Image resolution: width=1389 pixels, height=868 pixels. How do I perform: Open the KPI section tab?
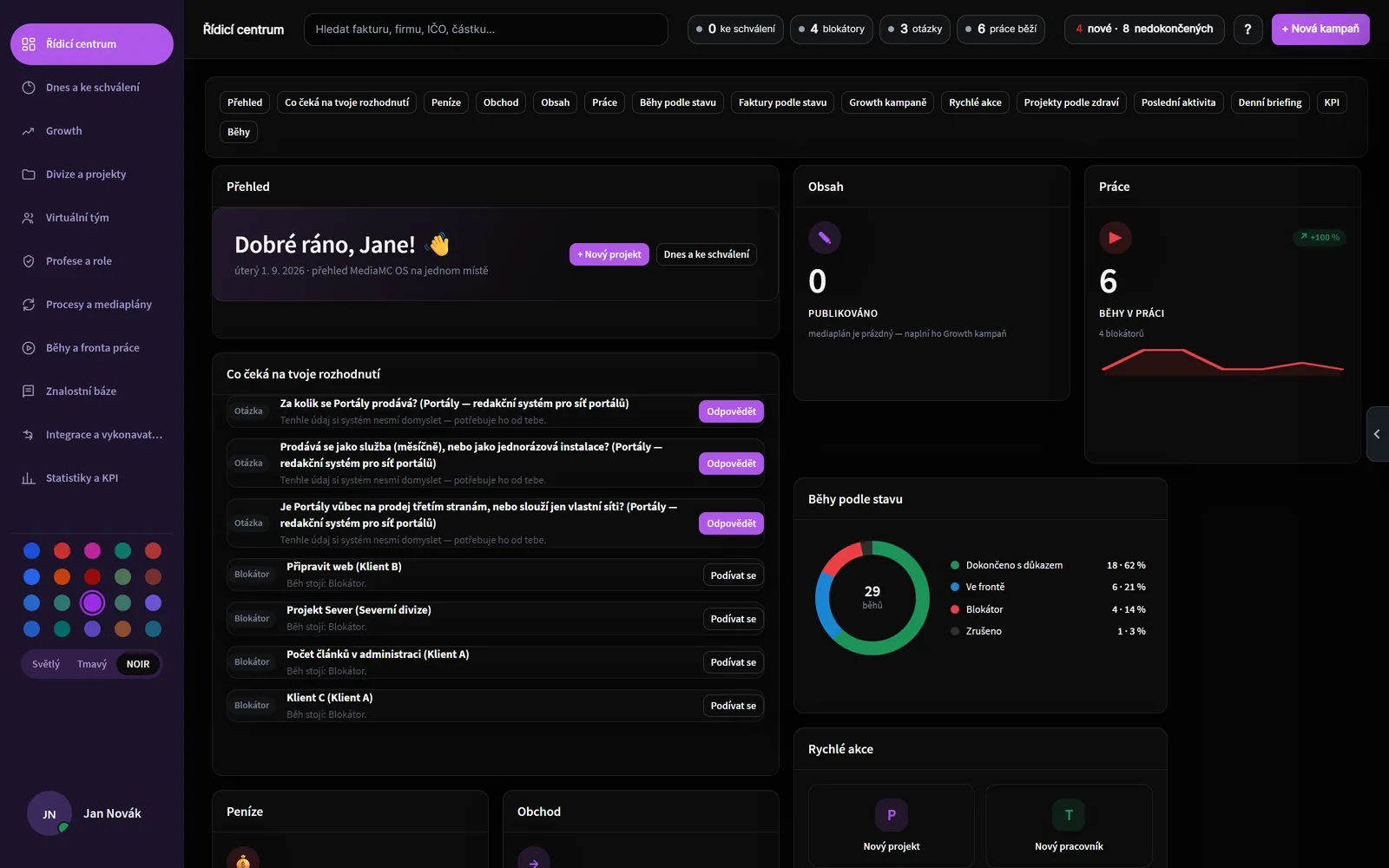[1332, 102]
